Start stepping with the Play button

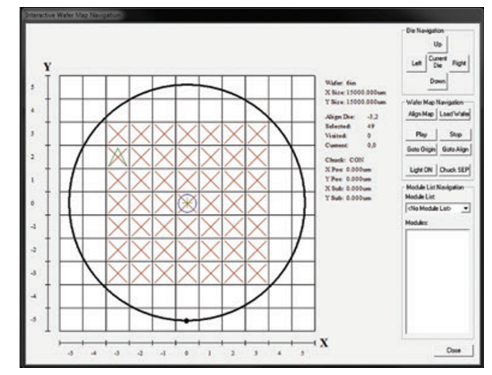421,134
